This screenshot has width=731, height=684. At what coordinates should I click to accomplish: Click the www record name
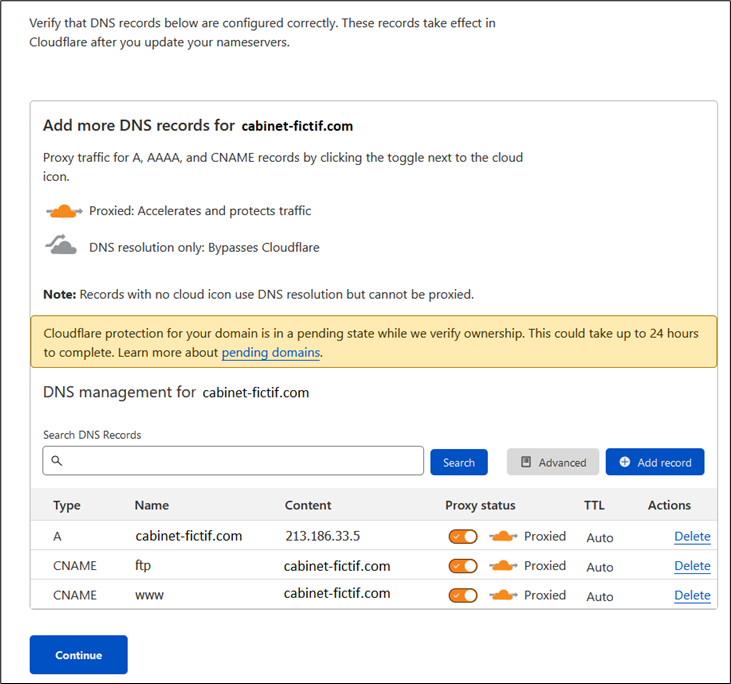[150, 595]
